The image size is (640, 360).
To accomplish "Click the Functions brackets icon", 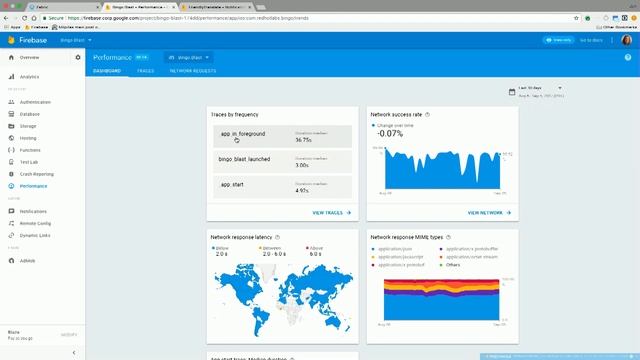I will [11, 150].
